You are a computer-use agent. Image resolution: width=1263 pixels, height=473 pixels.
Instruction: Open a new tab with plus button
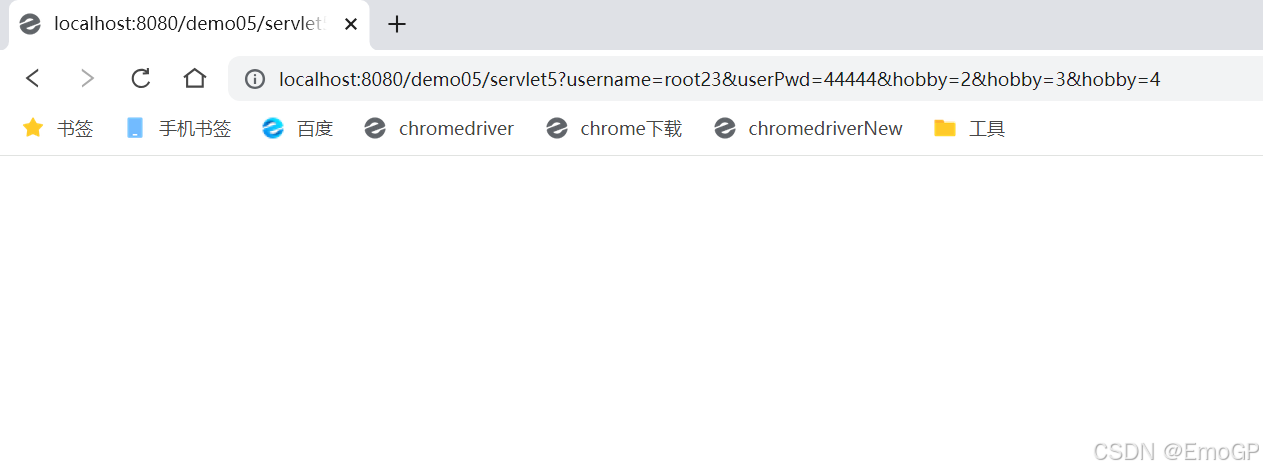point(397,24)
